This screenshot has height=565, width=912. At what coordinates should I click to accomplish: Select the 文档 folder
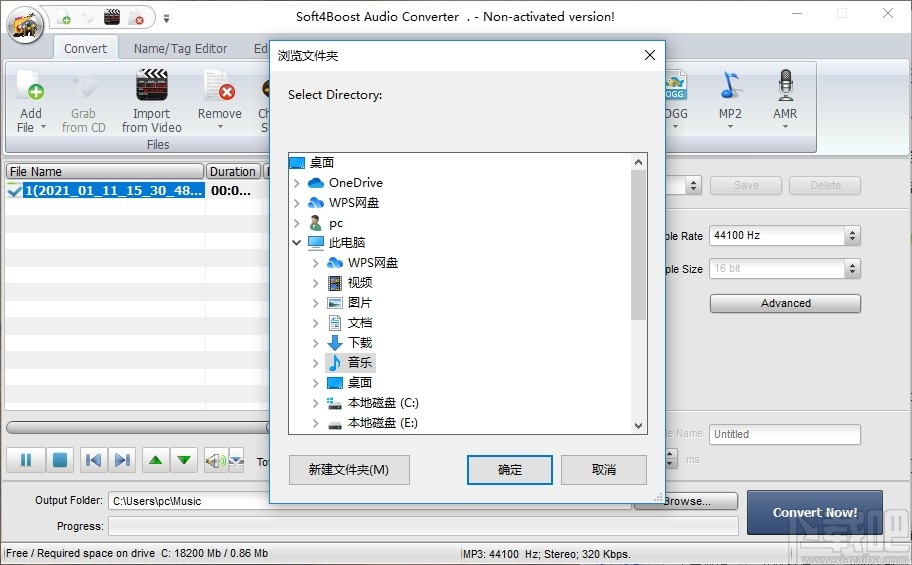[x=359, y=322]
